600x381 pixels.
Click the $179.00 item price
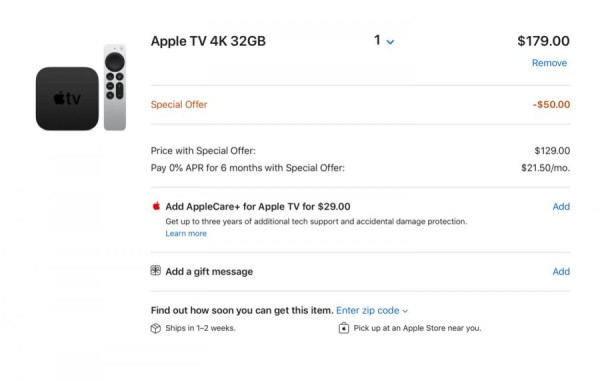(x=543, y=41)
